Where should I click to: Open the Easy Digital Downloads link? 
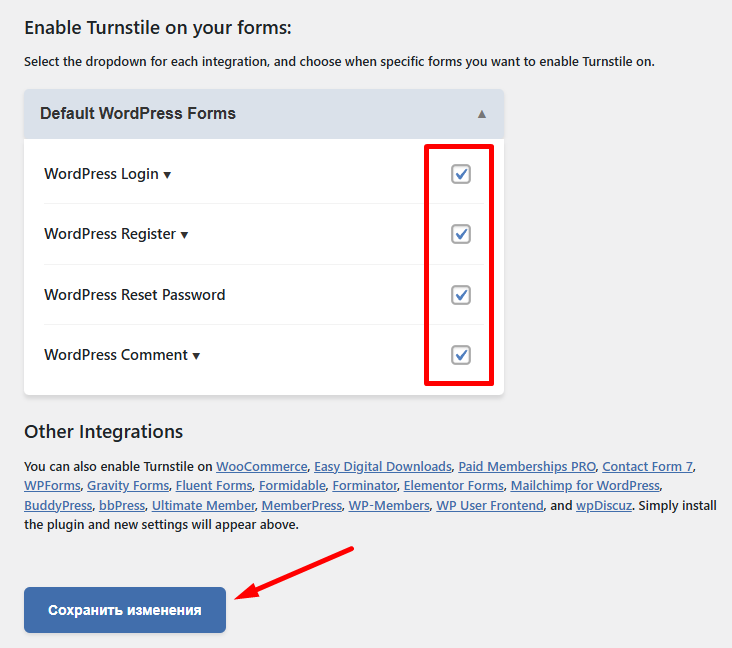tap(383, 466)
